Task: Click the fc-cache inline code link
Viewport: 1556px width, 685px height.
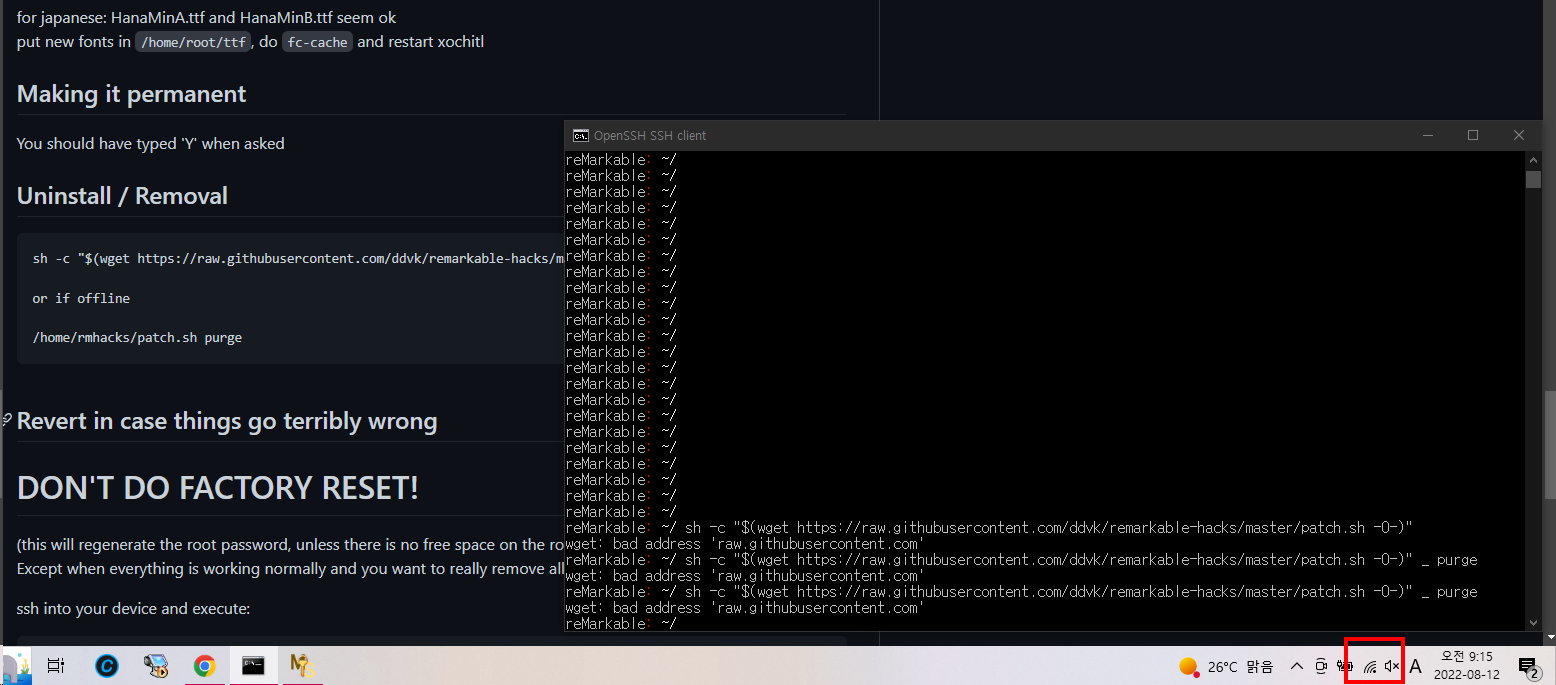Action: pos(317,42)
